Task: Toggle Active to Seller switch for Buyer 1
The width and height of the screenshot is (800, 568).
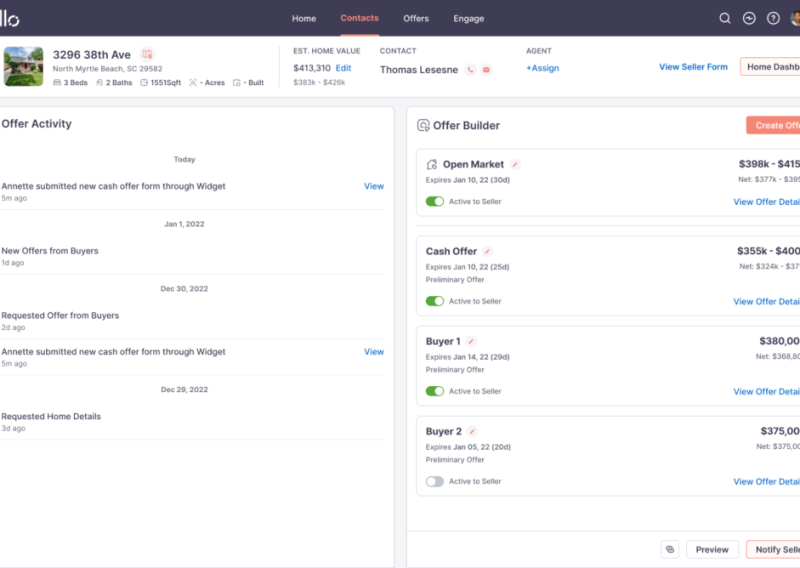Action: 434,391
